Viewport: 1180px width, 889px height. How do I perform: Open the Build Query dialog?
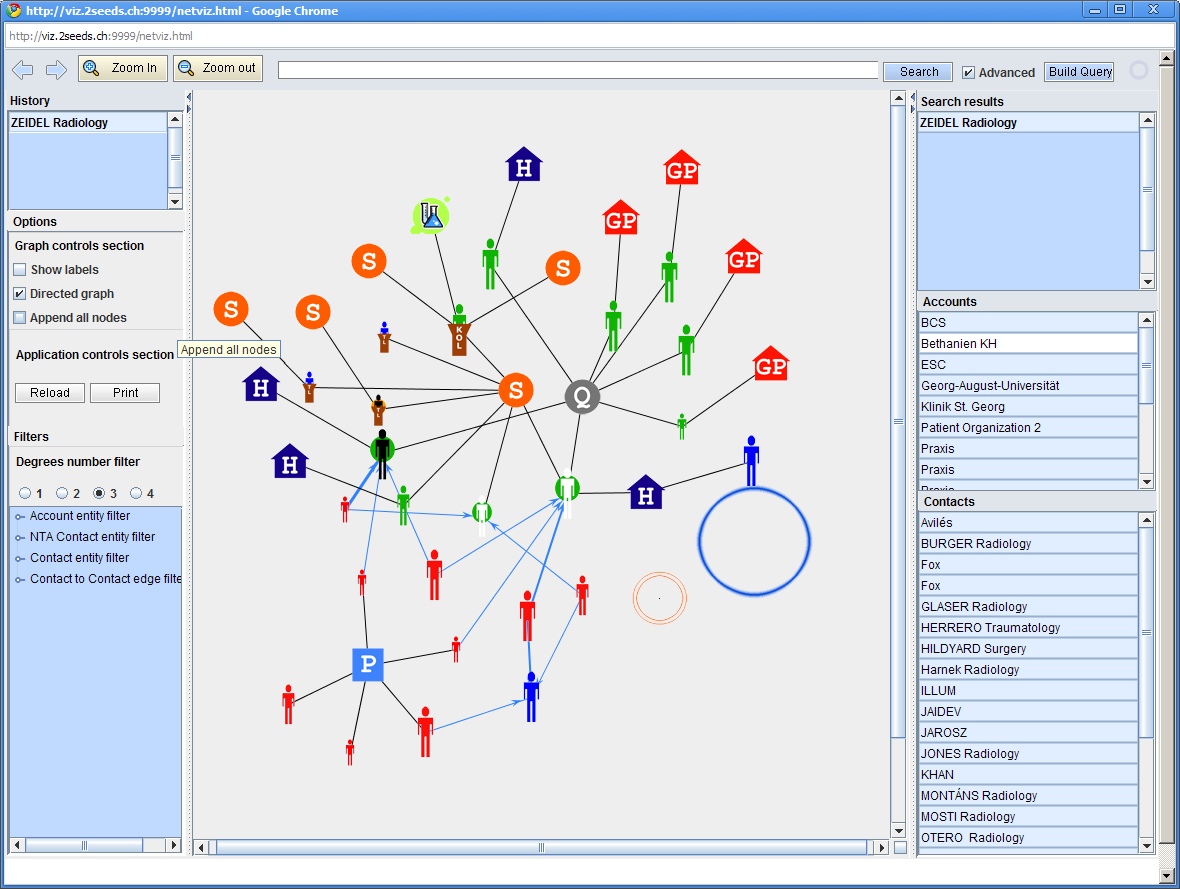pyautogui.click(x=1079, y=72)
